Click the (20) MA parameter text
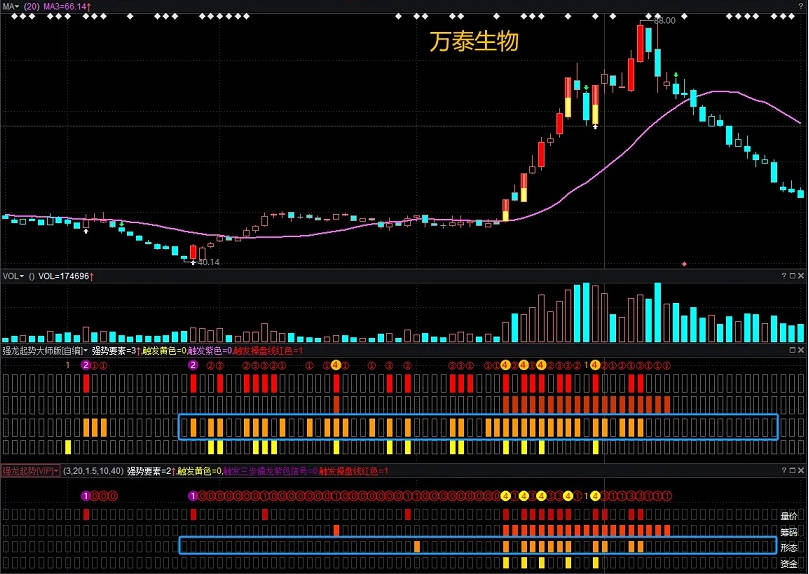Viewport: 809px width, 574px height. coord(31,7)
